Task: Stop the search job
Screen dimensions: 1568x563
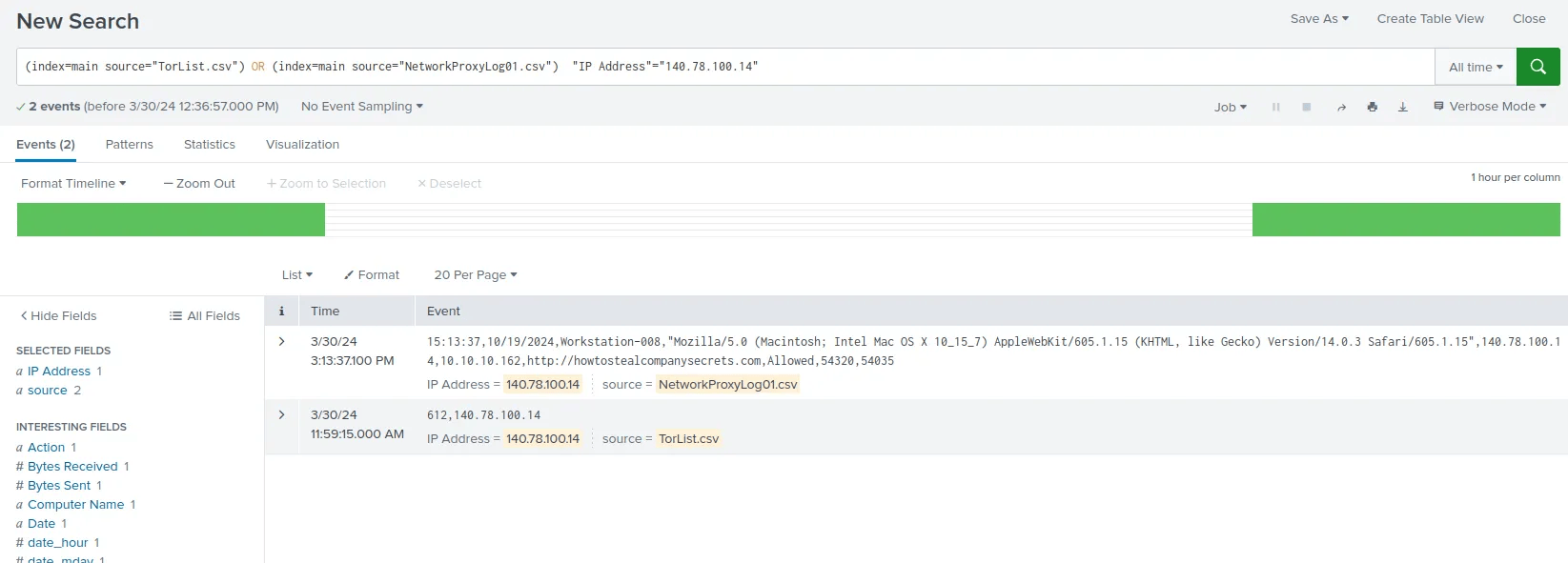Action: pyautogui.click(x=1306, y=108)
